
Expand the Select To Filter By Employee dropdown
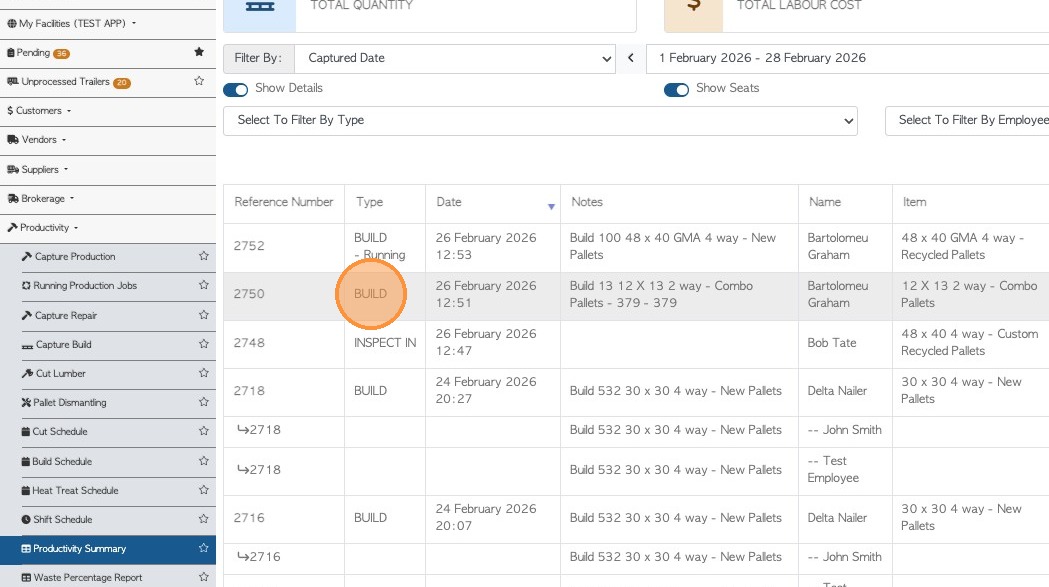pyautogui.click(x=968, y=121)
